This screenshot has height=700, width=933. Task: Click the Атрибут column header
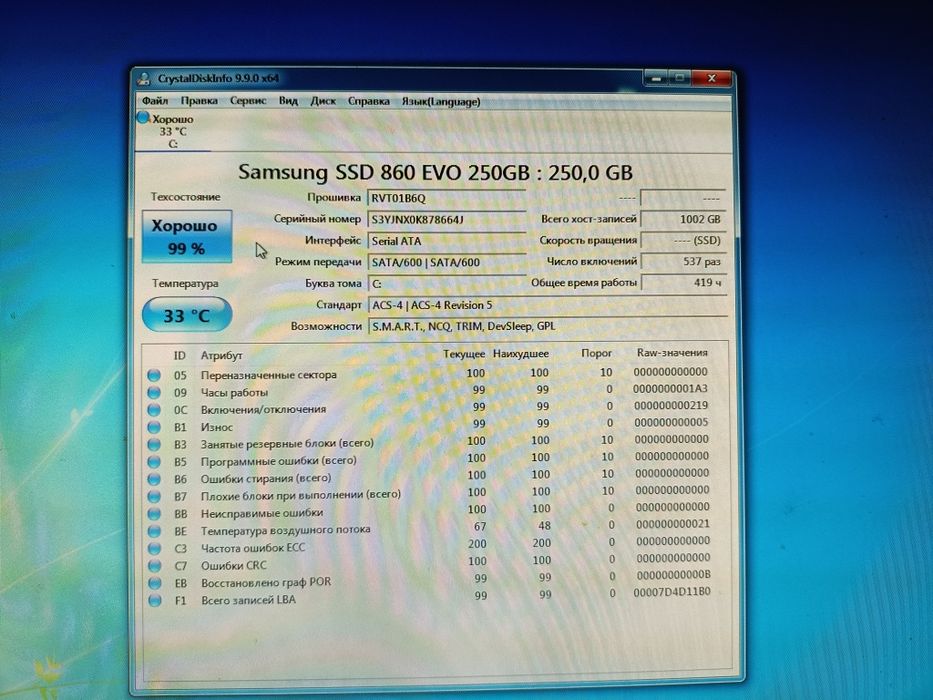pos(221,355)
